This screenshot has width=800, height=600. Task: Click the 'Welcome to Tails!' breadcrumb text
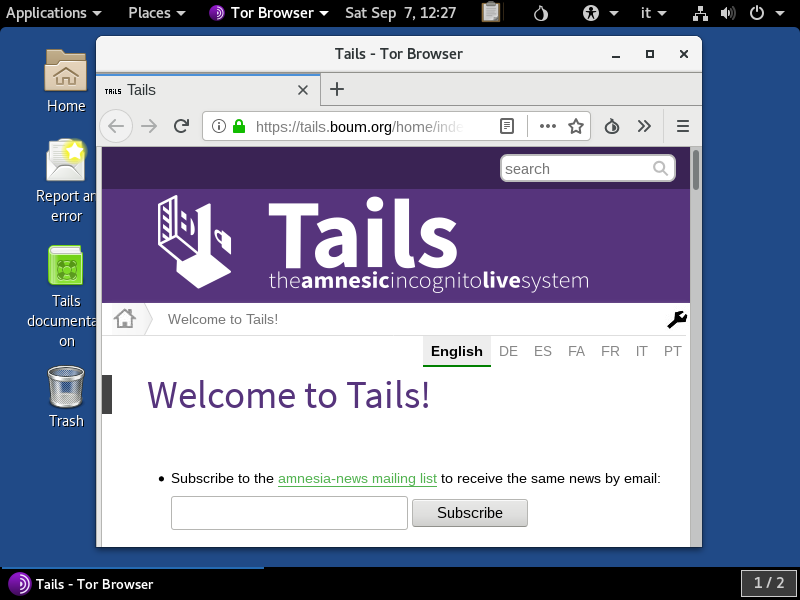pos(223,319)
